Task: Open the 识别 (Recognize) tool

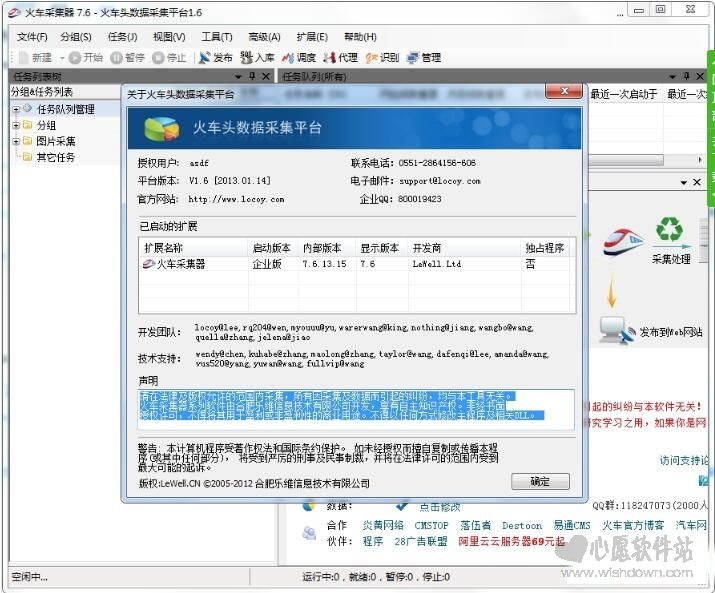Action: (382, 57)
